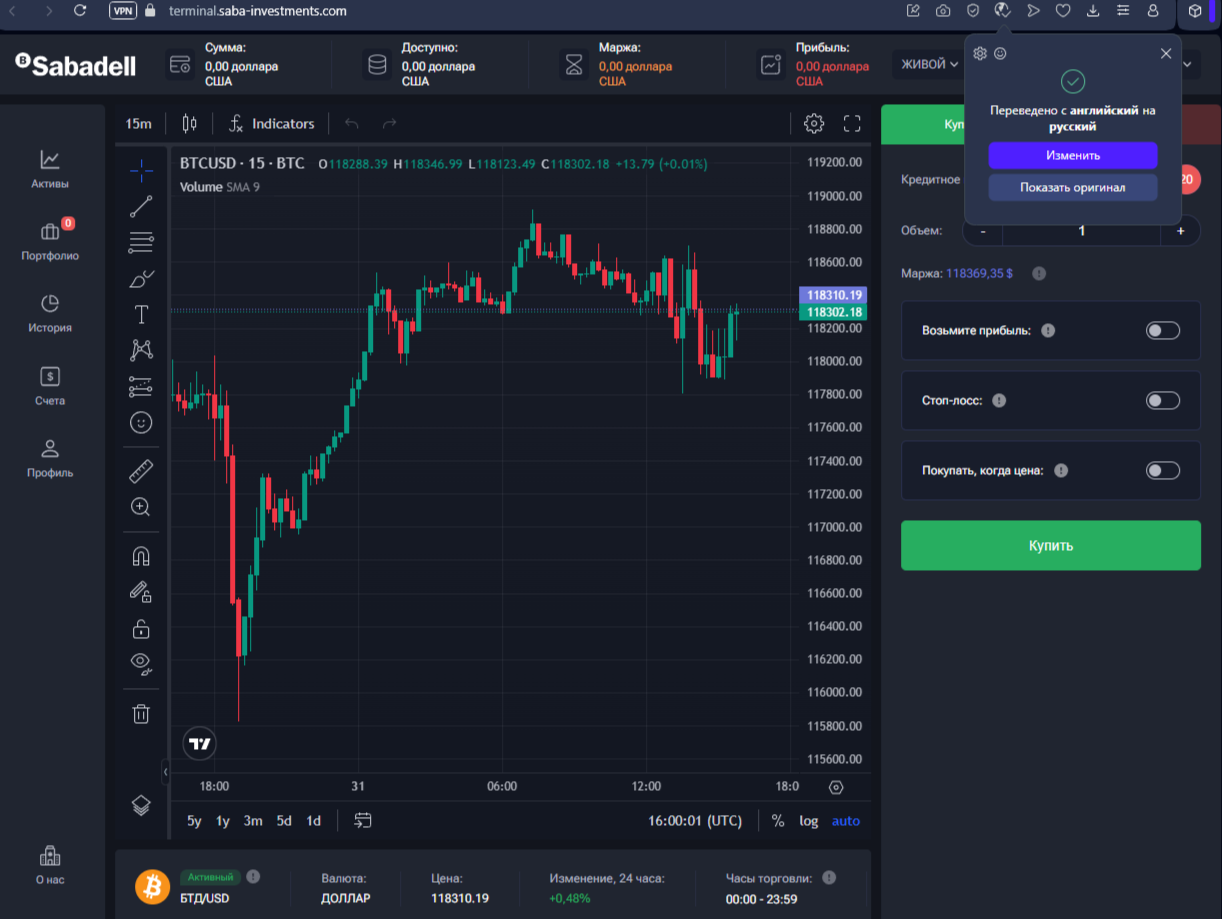Screen dimensions: 1222x919
Task: Click Показать оригинал in translation popup
Action: click(1073, 187)
